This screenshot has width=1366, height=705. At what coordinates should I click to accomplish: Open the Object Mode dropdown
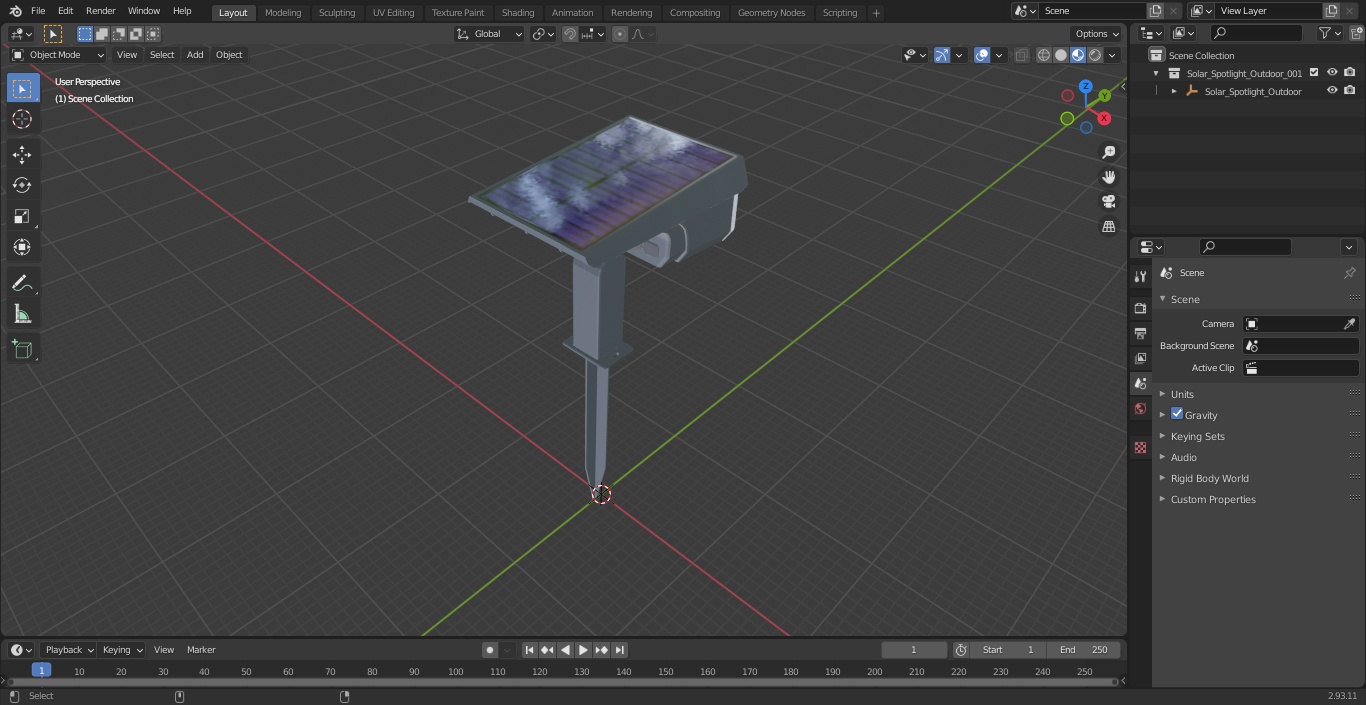click(58, 55)
